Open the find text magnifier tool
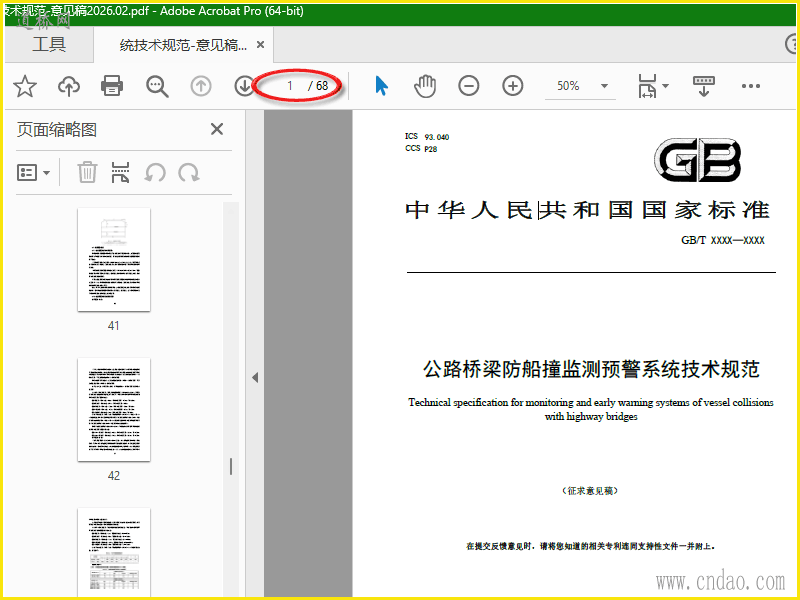Screen dimensions: 800x600 [x=157, y=86]
